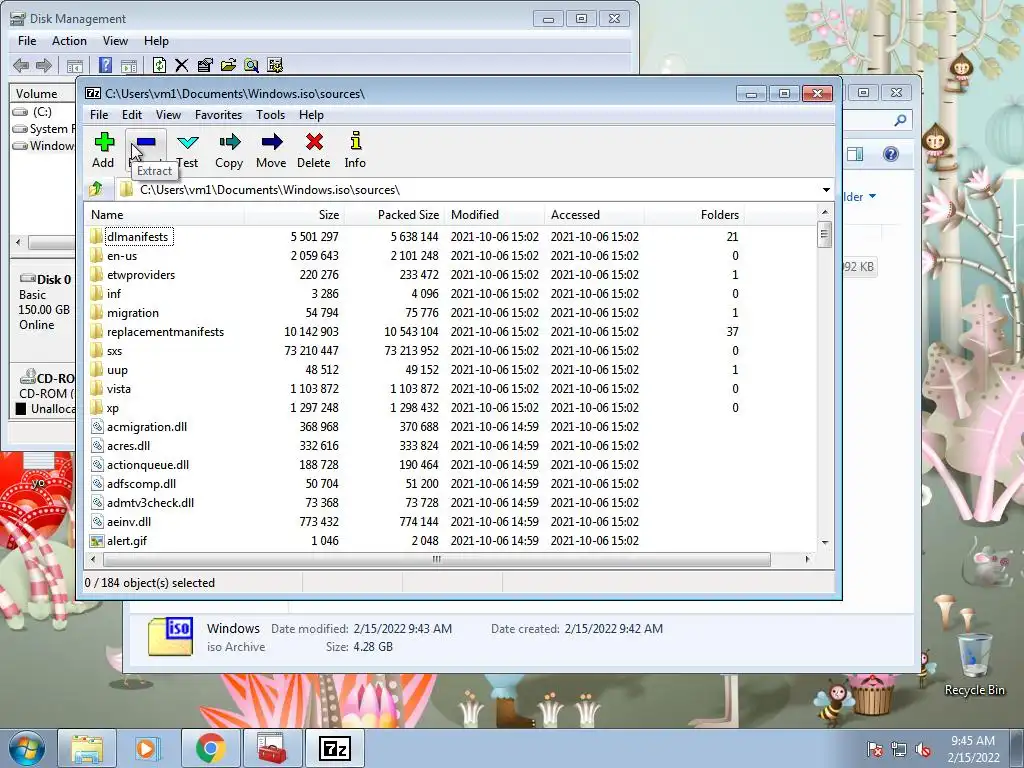Select the aeinv.dll file

click(129, 522)
